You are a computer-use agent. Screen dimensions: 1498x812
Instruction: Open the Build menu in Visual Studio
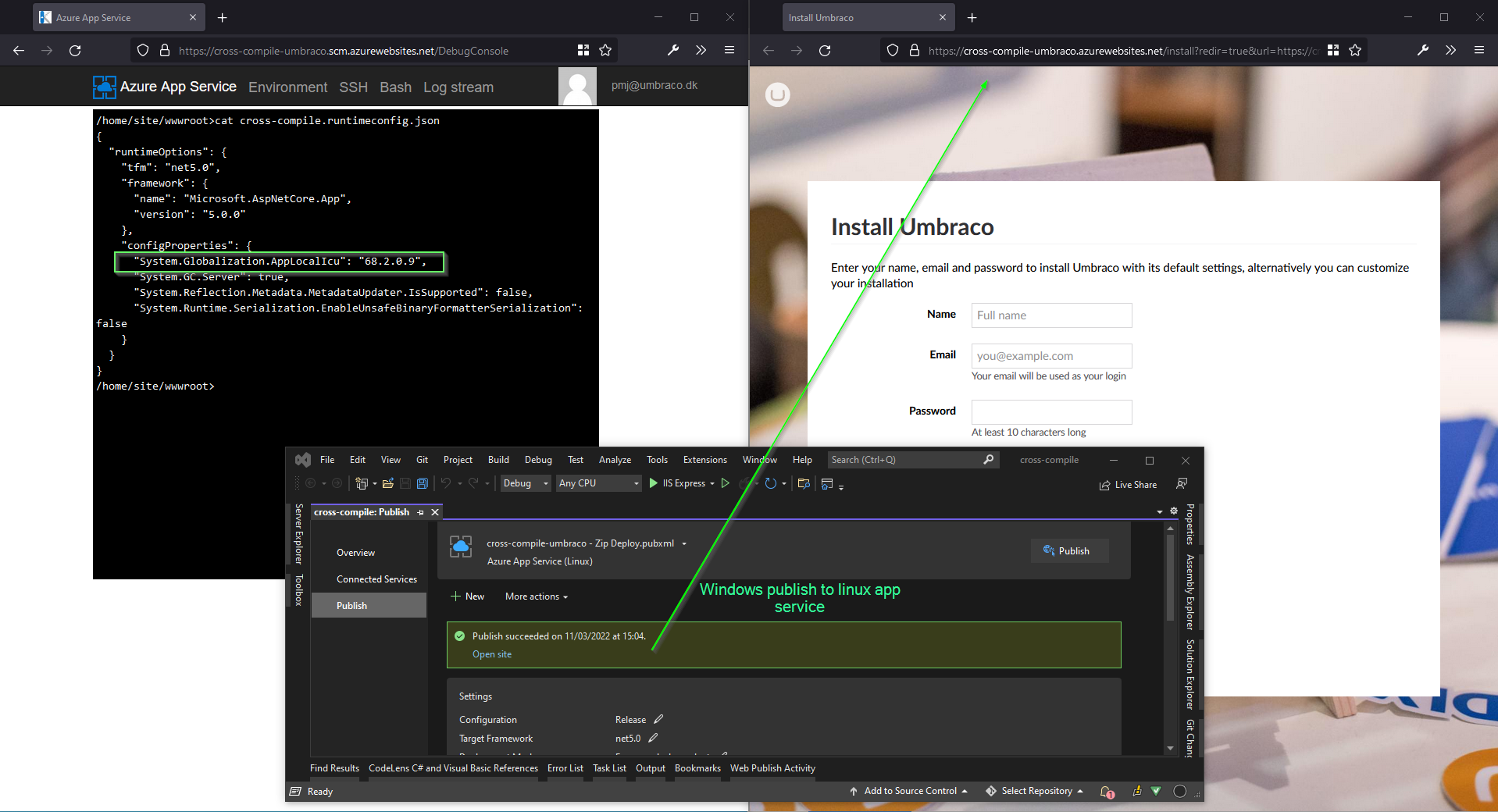click(x=498, y=460)
